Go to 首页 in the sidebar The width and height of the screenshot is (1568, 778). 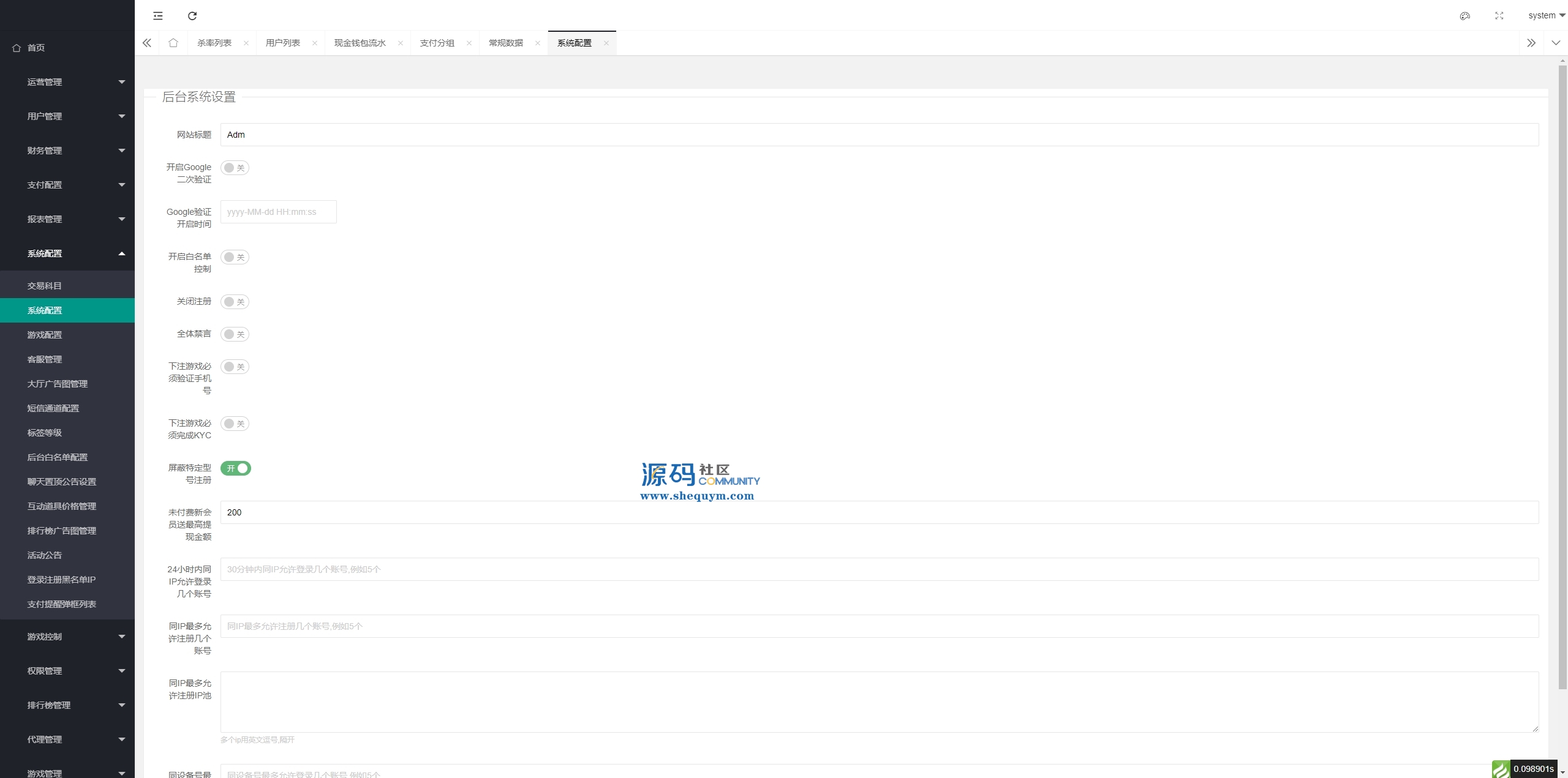36,48
